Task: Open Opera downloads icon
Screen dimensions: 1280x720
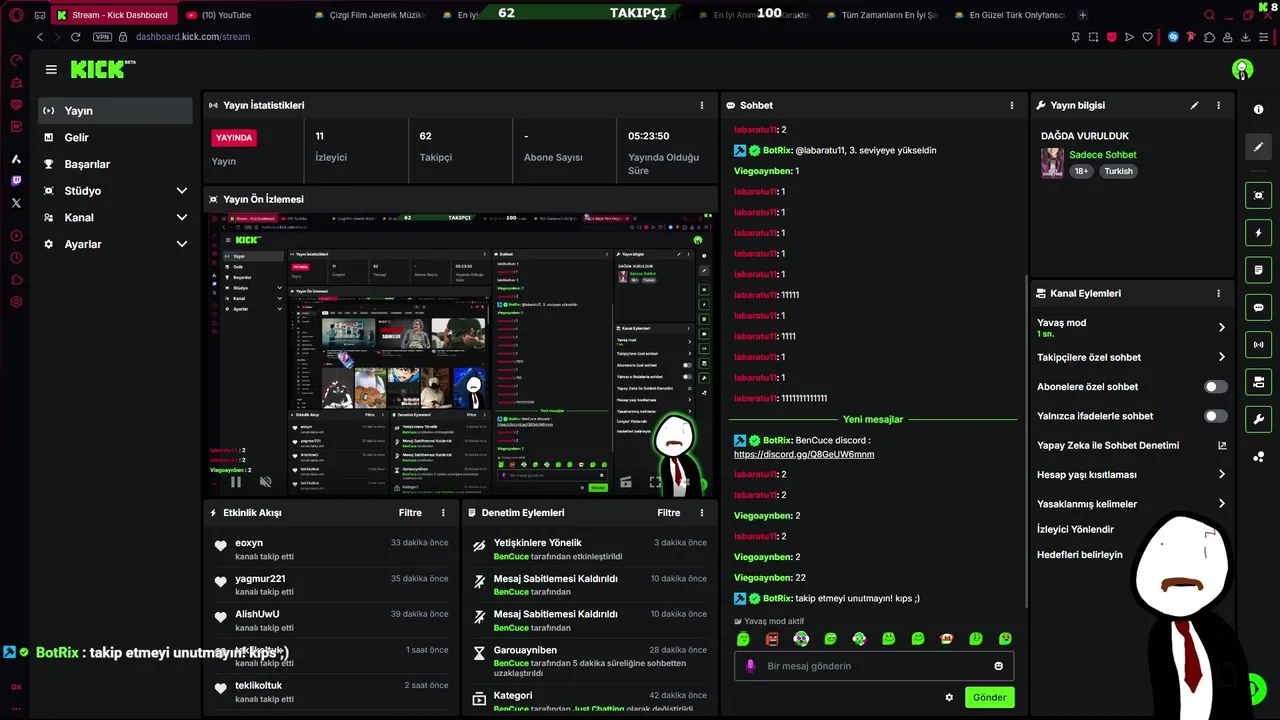Action: point(1246,37)
